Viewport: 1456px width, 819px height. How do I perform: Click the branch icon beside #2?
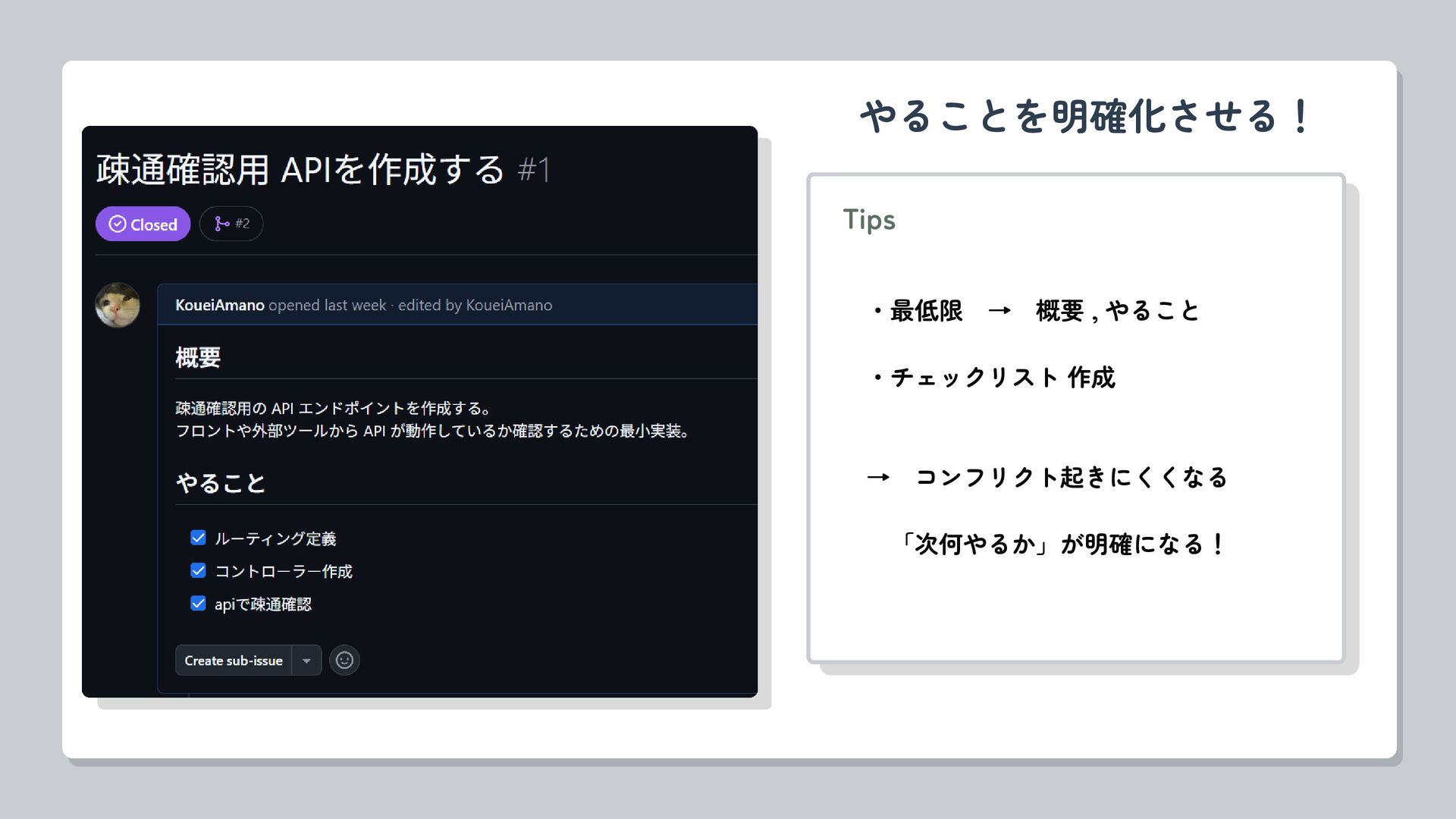[221, 224]
